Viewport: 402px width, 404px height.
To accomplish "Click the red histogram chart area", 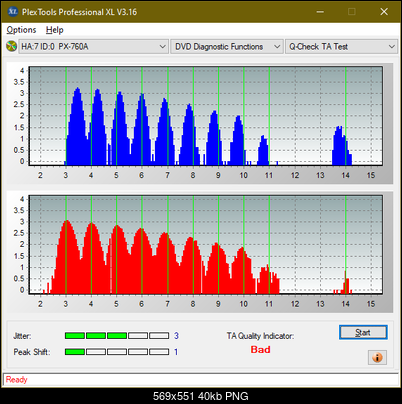I will [206, 244].
